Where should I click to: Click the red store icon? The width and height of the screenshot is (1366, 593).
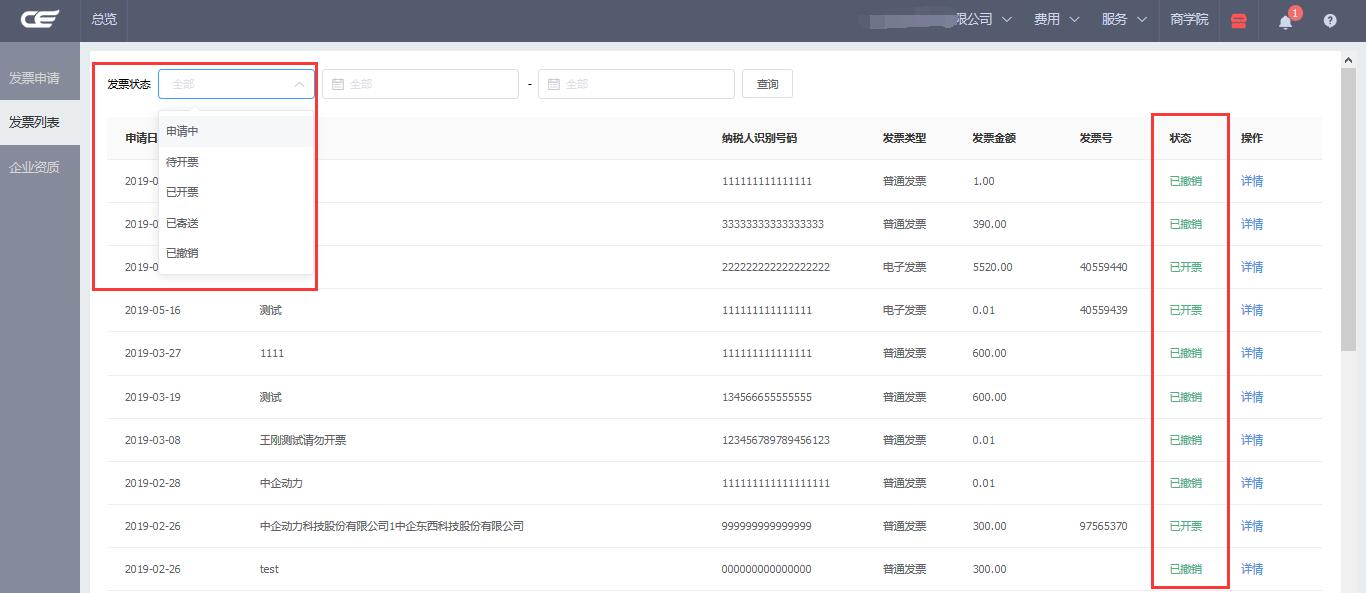coord(1239,20)
